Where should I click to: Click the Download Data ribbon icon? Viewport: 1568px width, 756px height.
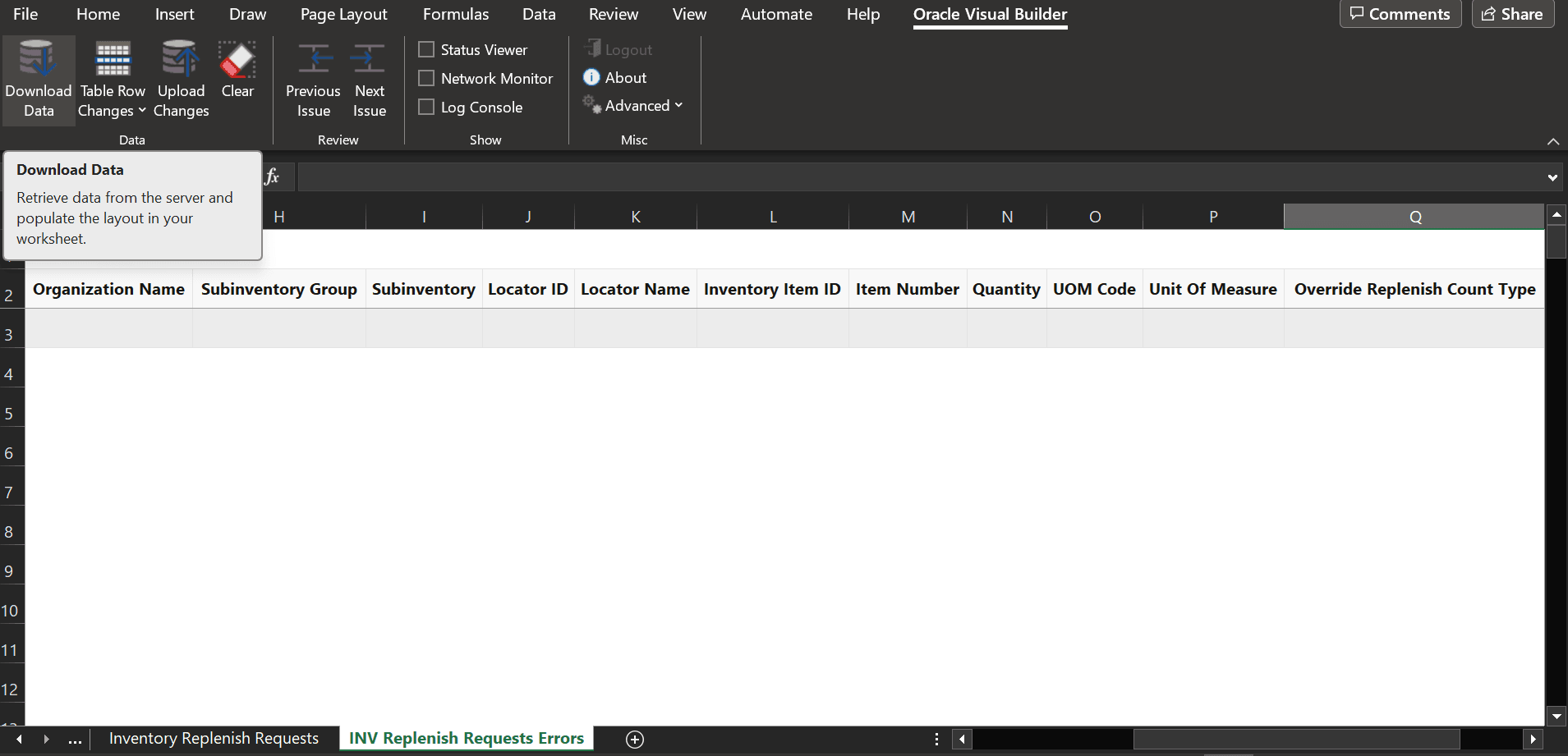[x=38, y=60]
